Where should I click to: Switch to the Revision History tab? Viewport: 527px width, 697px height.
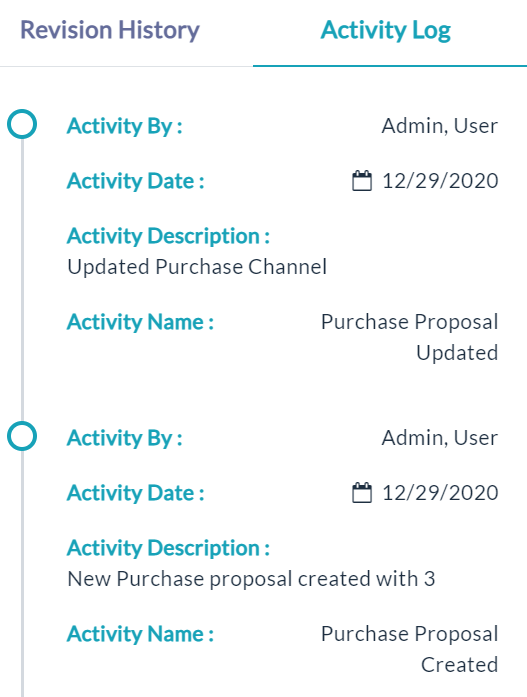click(110, 31)
